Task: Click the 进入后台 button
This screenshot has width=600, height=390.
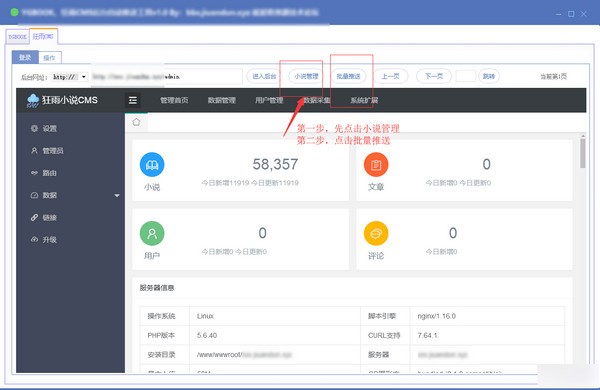Action: click(x=264, y=76)
